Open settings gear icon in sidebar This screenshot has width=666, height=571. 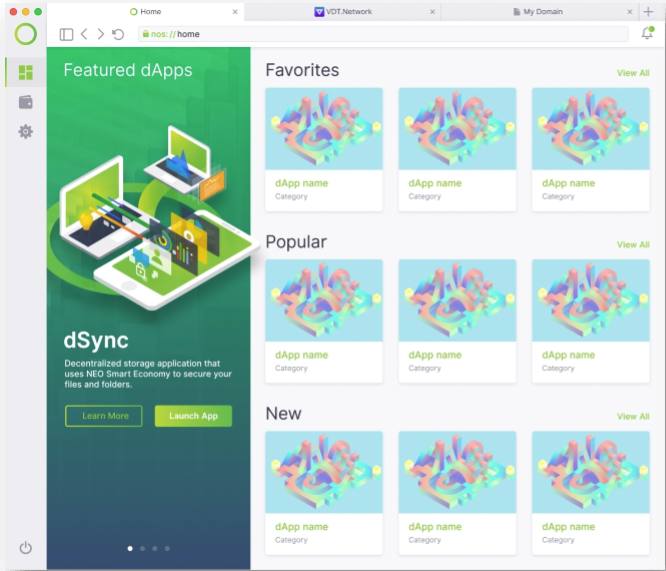[x=25, y=132]
